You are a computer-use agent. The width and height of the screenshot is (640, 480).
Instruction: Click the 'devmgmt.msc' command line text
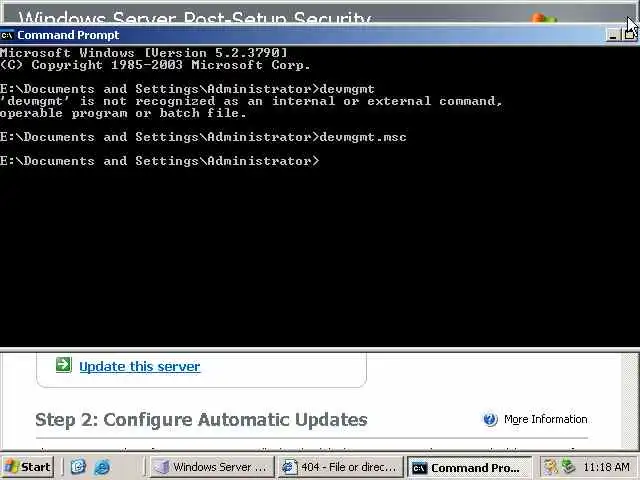click(x=363, y=137)
